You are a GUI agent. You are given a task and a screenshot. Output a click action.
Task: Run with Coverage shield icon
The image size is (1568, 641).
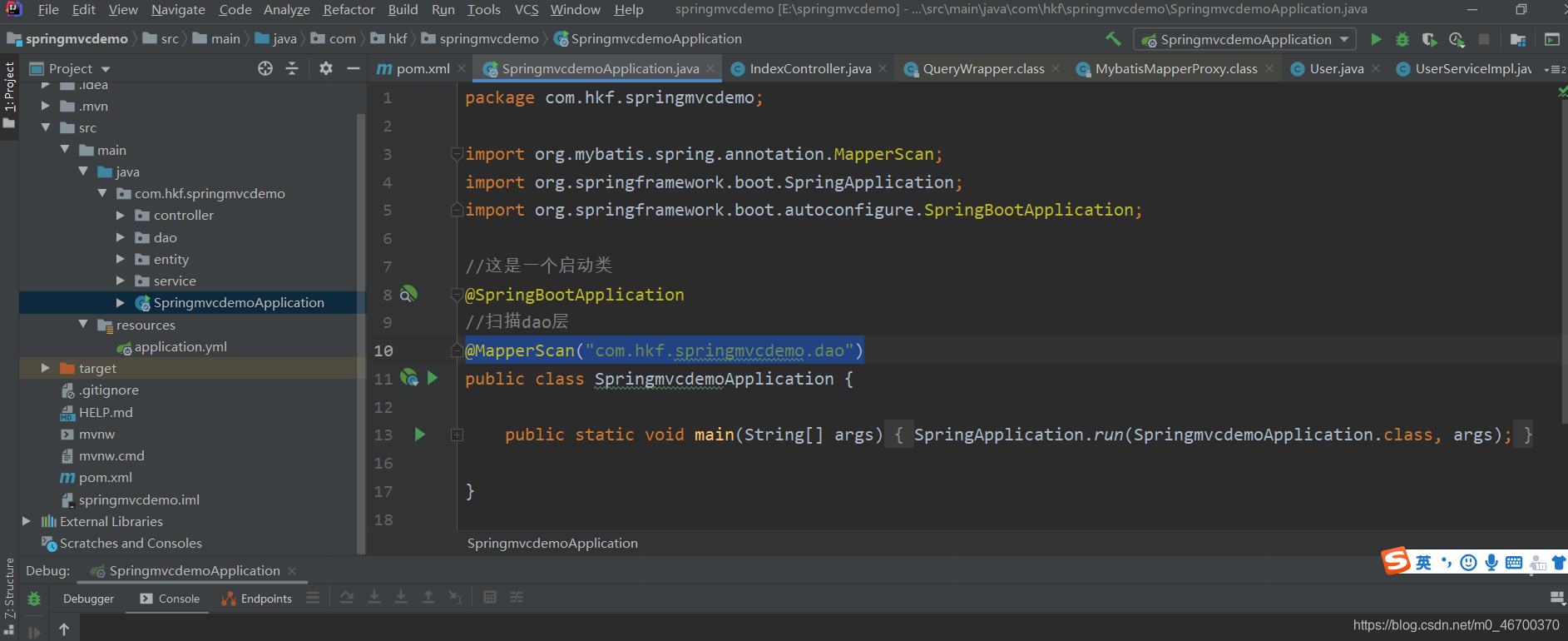[1429, 39]
